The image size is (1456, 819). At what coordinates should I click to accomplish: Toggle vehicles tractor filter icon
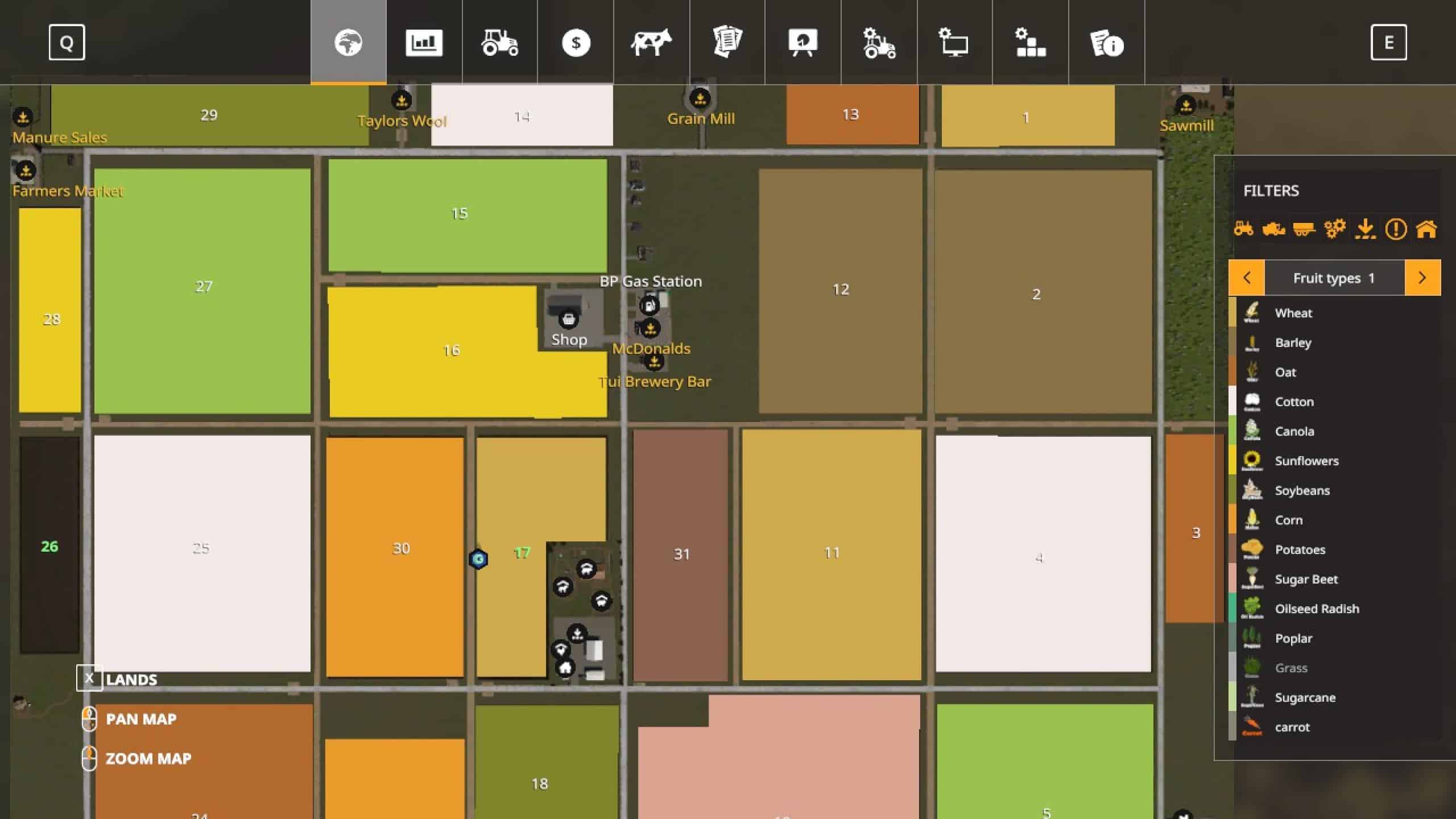pos(1244,229)
